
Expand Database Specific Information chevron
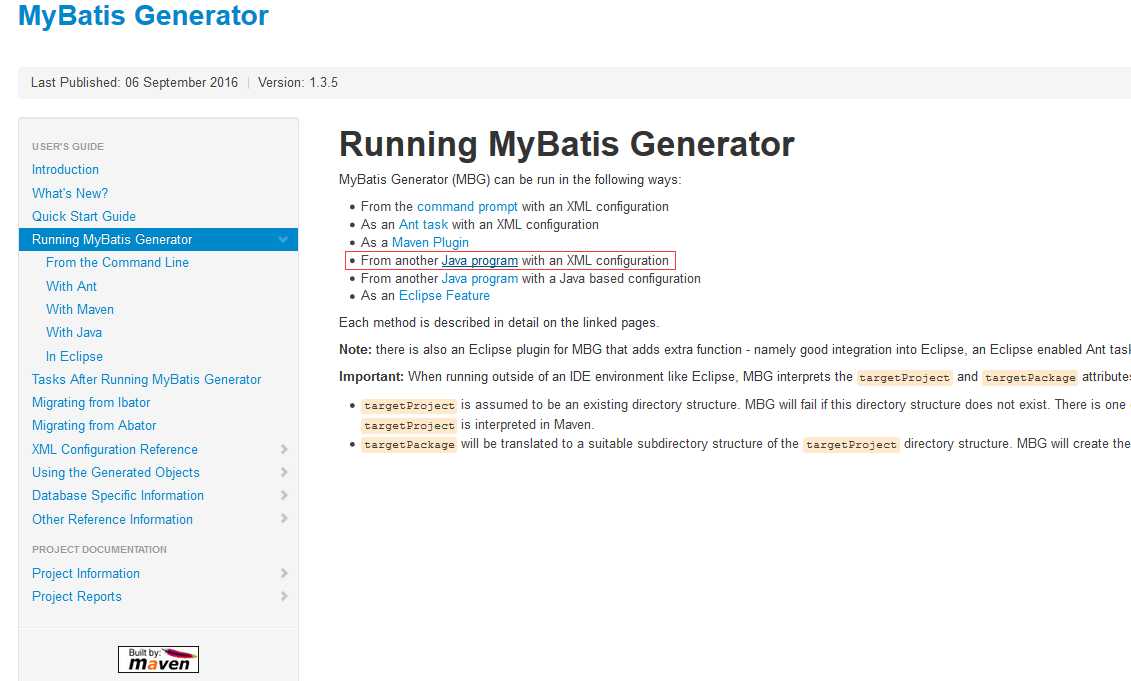coord(283,496)
